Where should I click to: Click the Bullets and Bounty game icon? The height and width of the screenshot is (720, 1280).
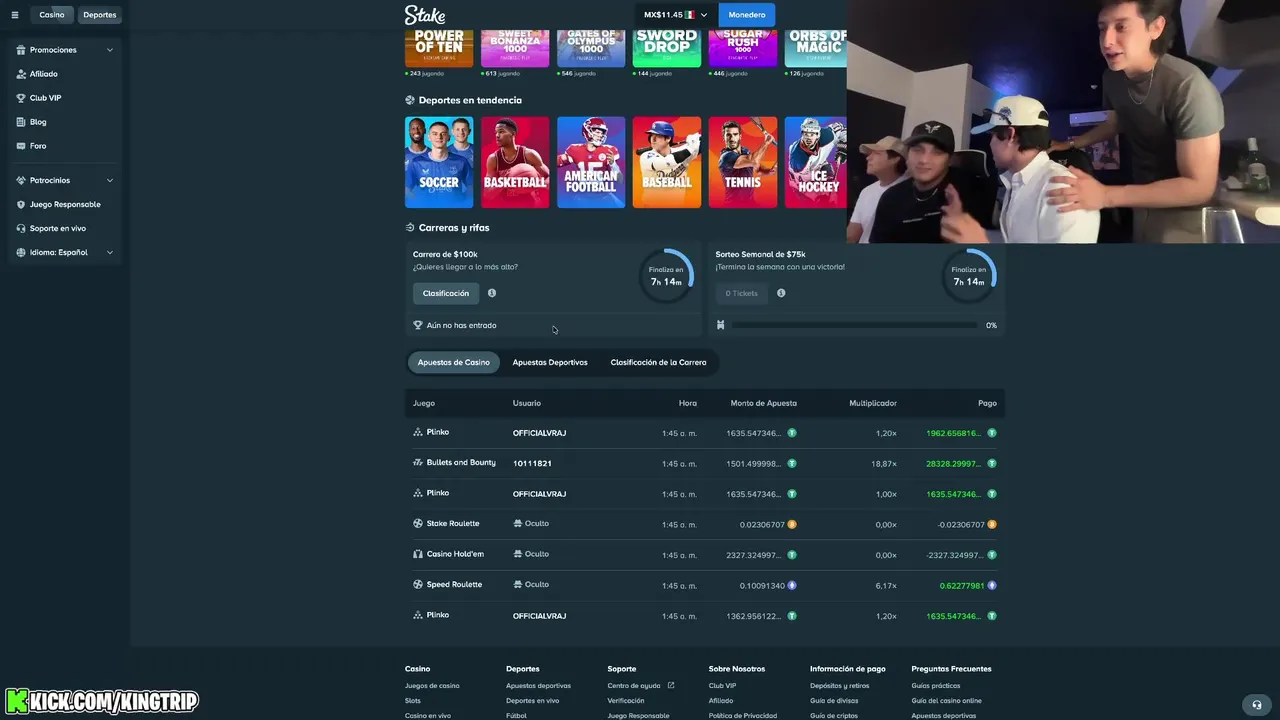click(x=418, y=463)
